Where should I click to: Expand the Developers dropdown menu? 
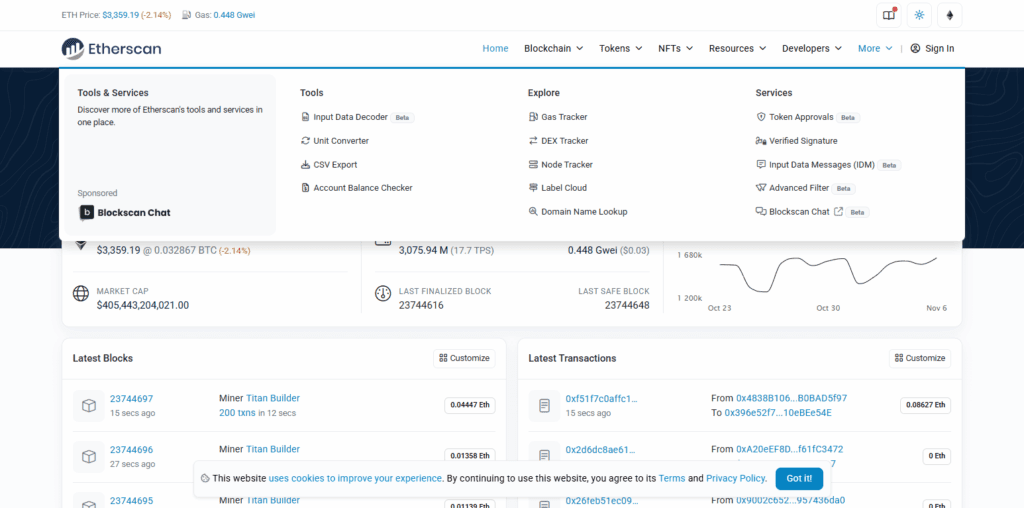click(812, 48)
